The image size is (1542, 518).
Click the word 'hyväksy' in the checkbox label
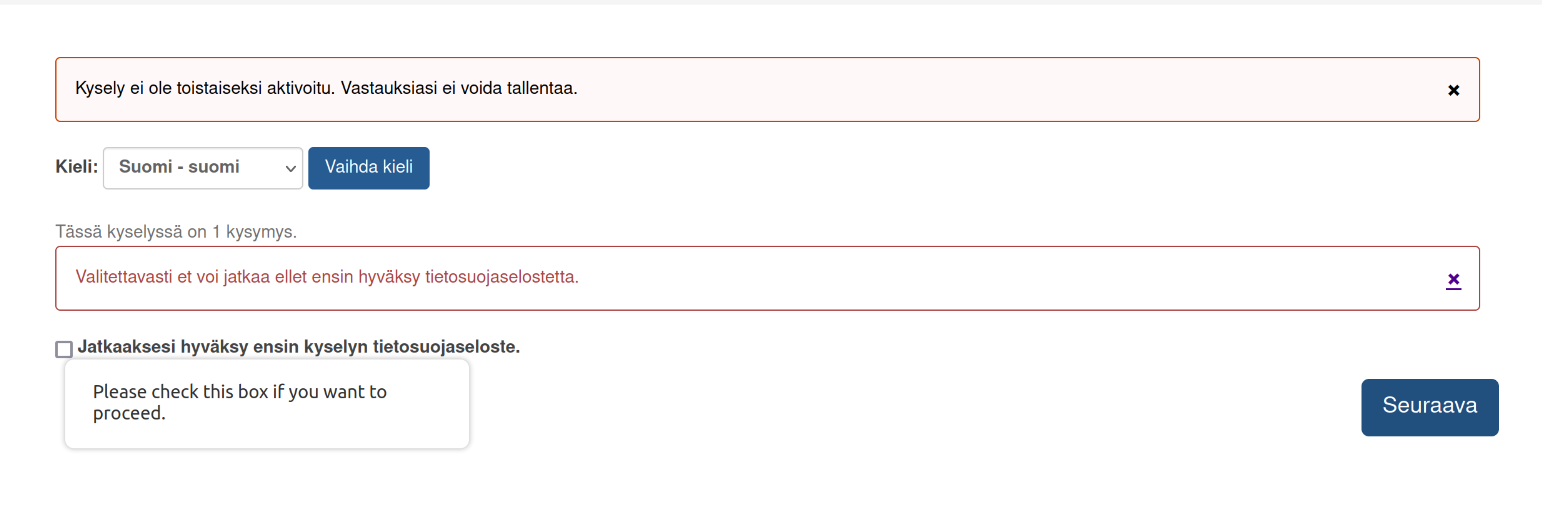tap(210, 348)
